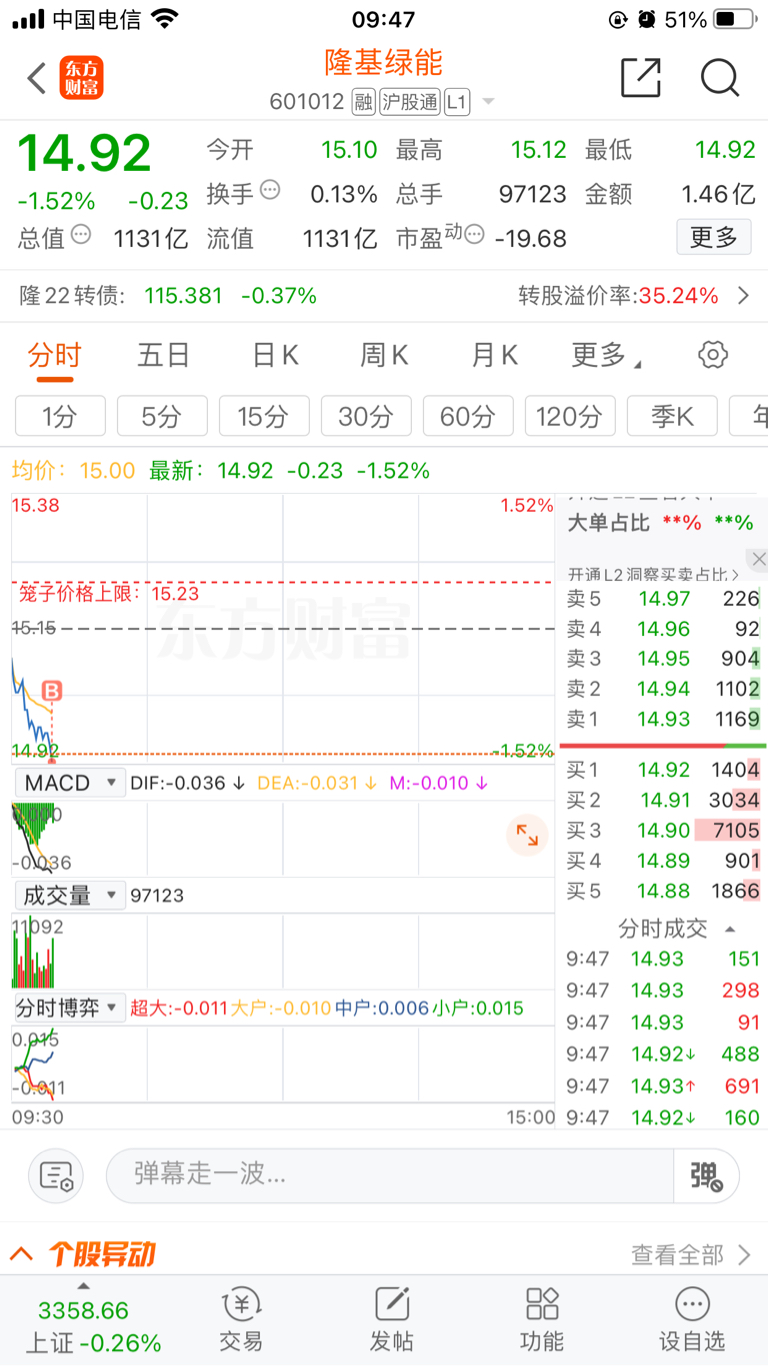
Task: Switch to the 日K tab
Action: click(275, 355)
